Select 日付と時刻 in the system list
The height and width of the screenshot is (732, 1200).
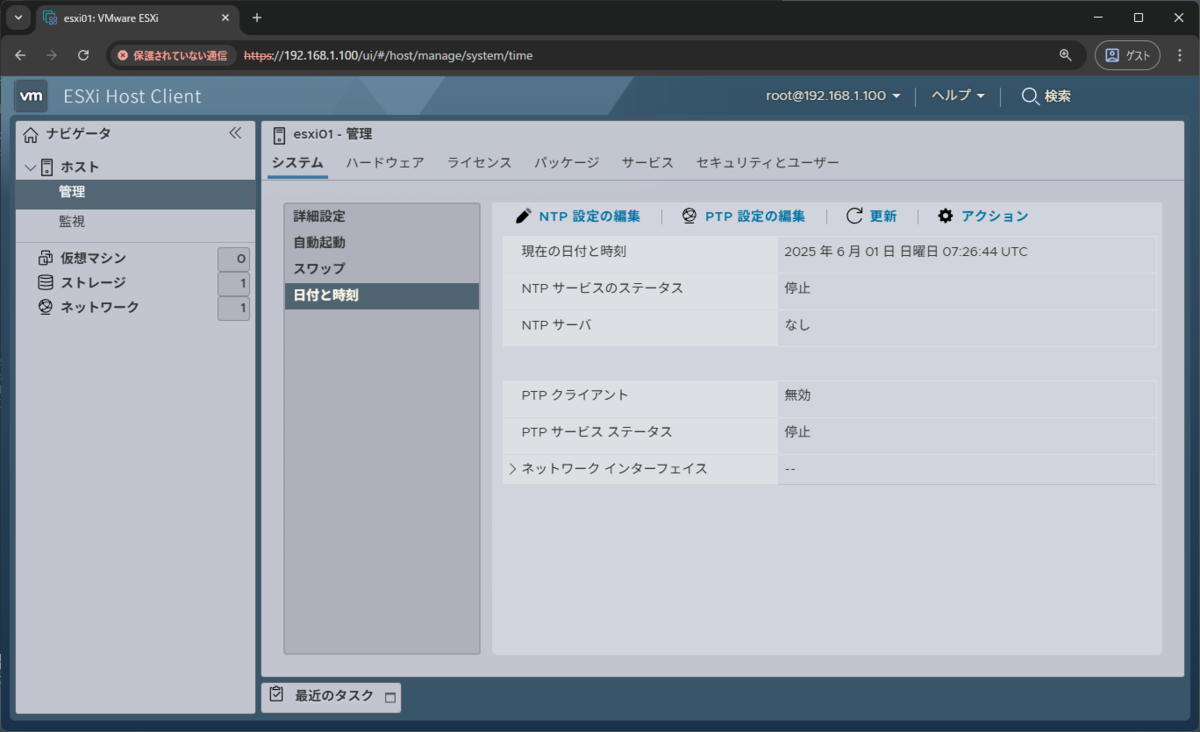[381, 296]
